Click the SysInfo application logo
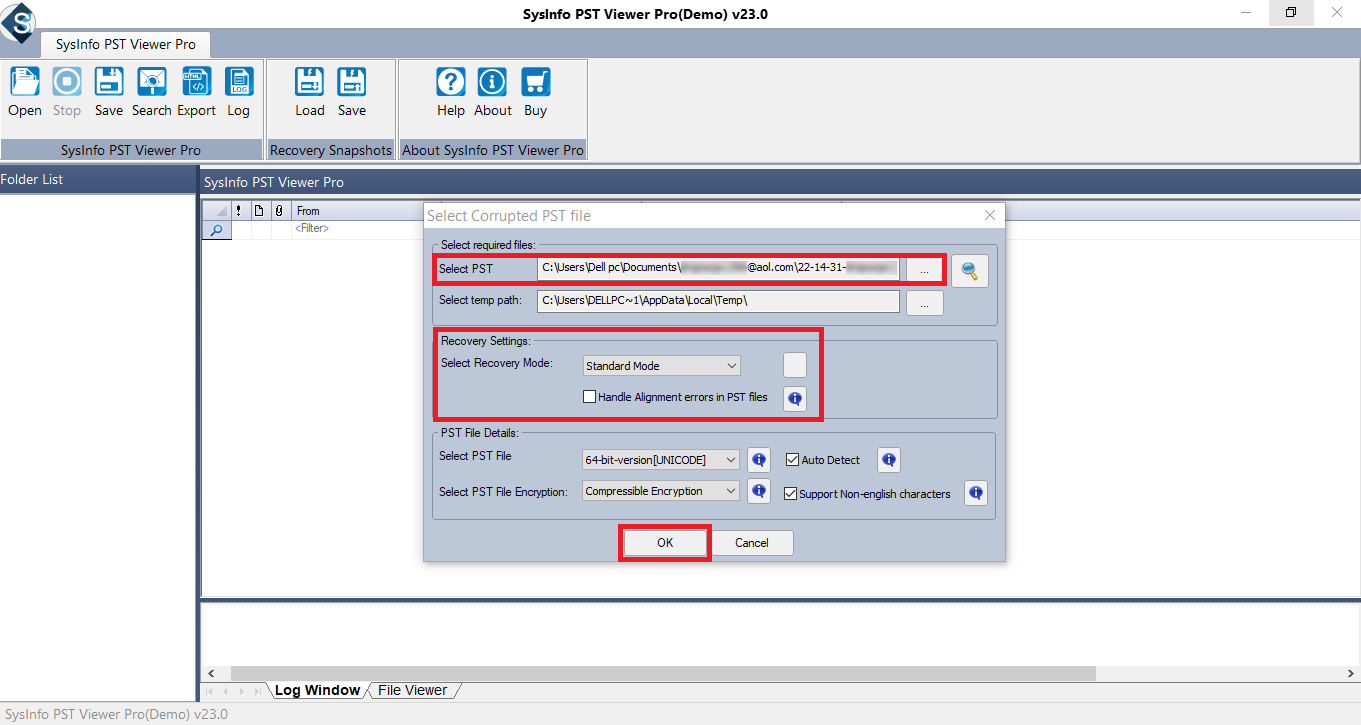1361x725 pixels. click(18, 22)
